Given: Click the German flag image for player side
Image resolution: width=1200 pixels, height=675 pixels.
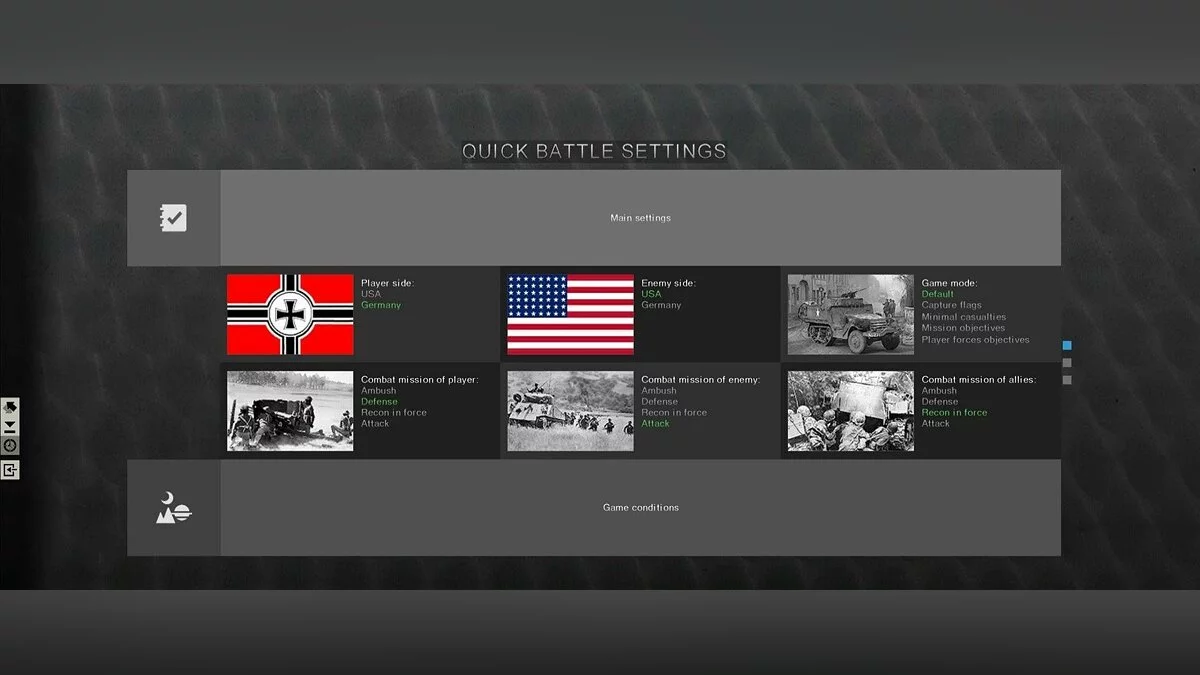Looking at the screenshot, I should (x=290, y=314).
